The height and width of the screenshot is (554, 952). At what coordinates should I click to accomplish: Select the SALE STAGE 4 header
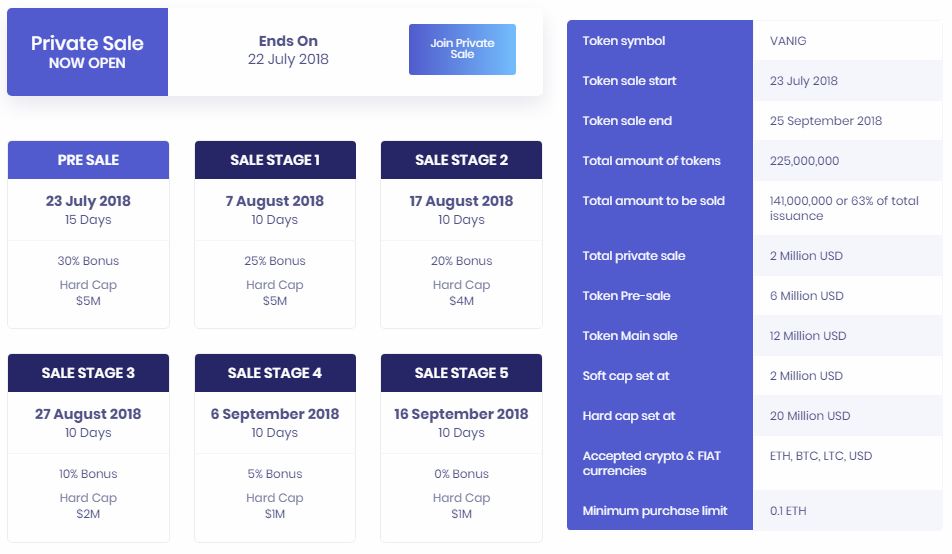[x=275, y=373]
